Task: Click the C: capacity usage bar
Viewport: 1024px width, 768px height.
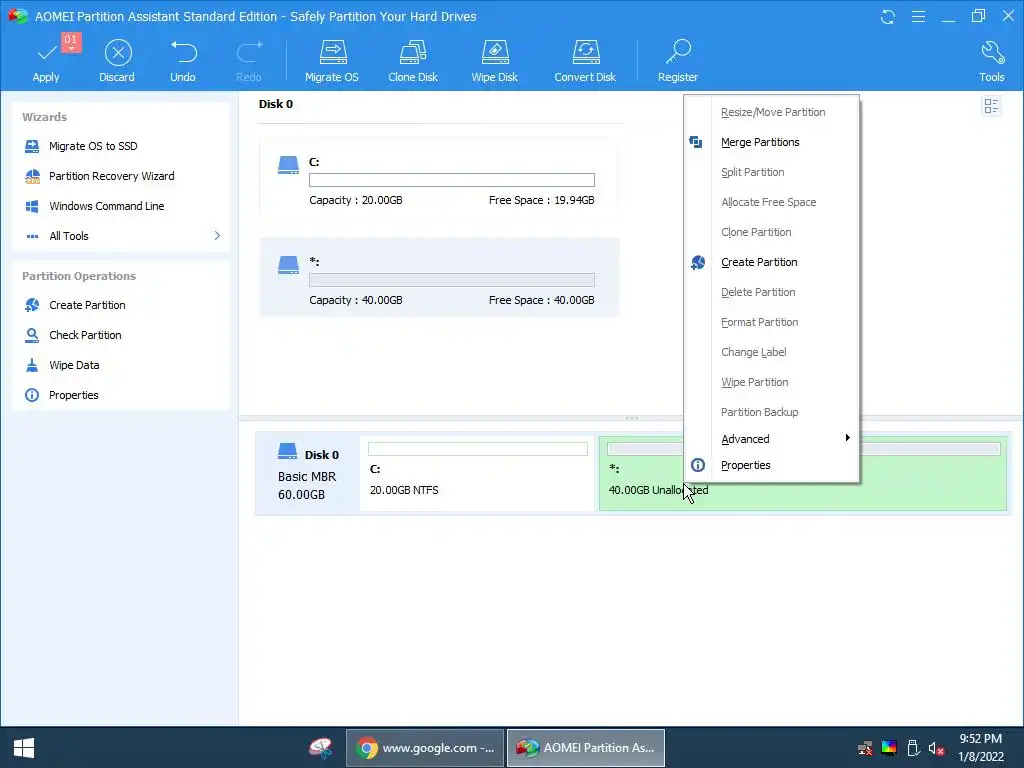Action: [452, 180]
